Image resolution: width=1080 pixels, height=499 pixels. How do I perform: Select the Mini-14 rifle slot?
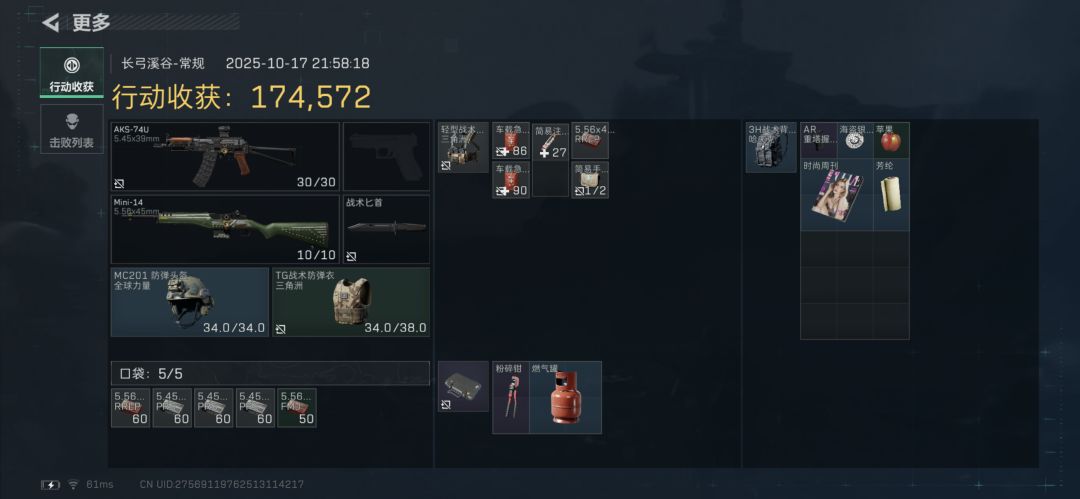pyautogui.click(x=225, y=229)
